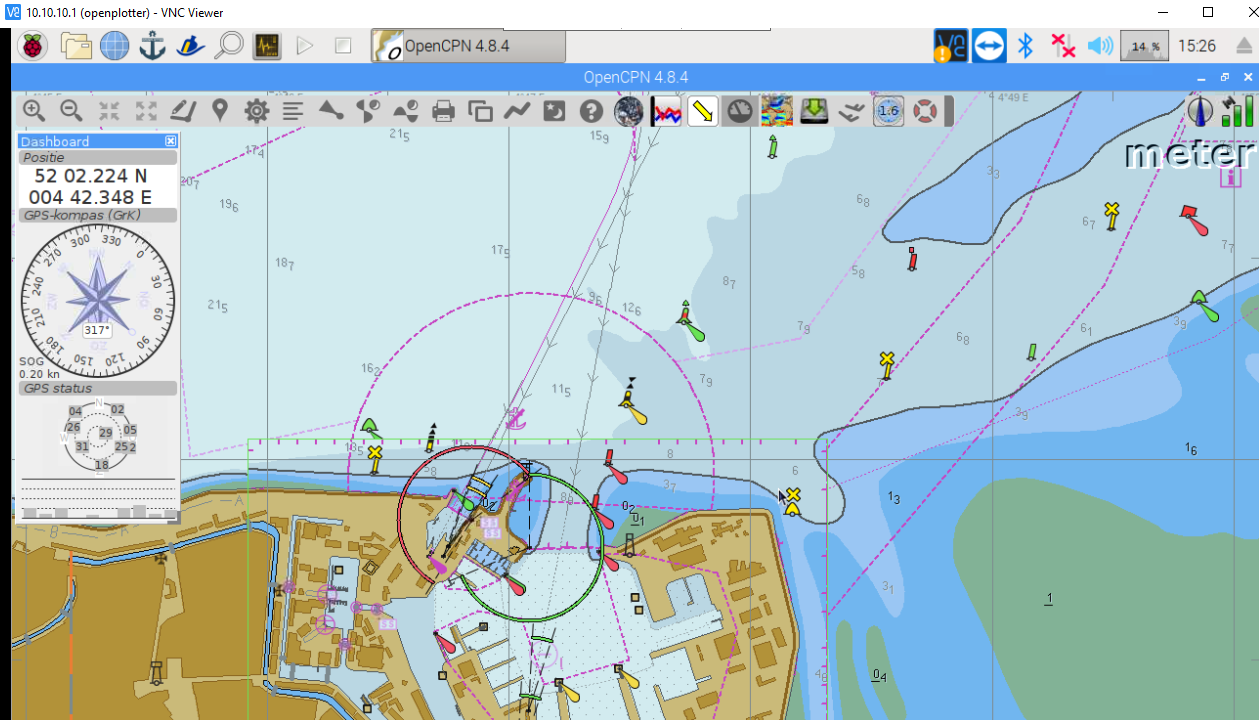Image resolution: width=1259 pixels, height=720 pixels.
Task: Close the Dashboard panel
Action: coord(171,142)
